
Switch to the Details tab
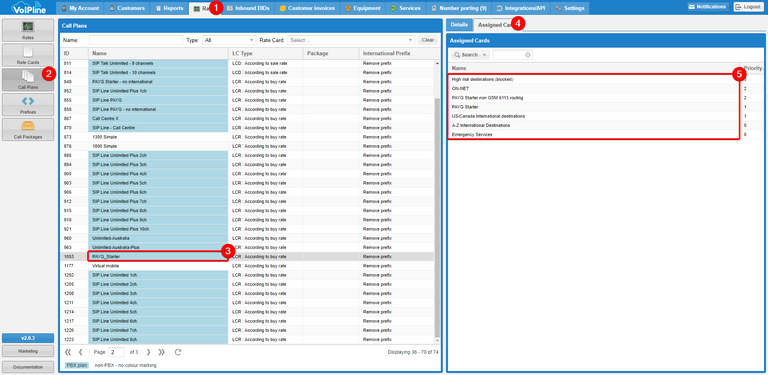tap(459, 24)
